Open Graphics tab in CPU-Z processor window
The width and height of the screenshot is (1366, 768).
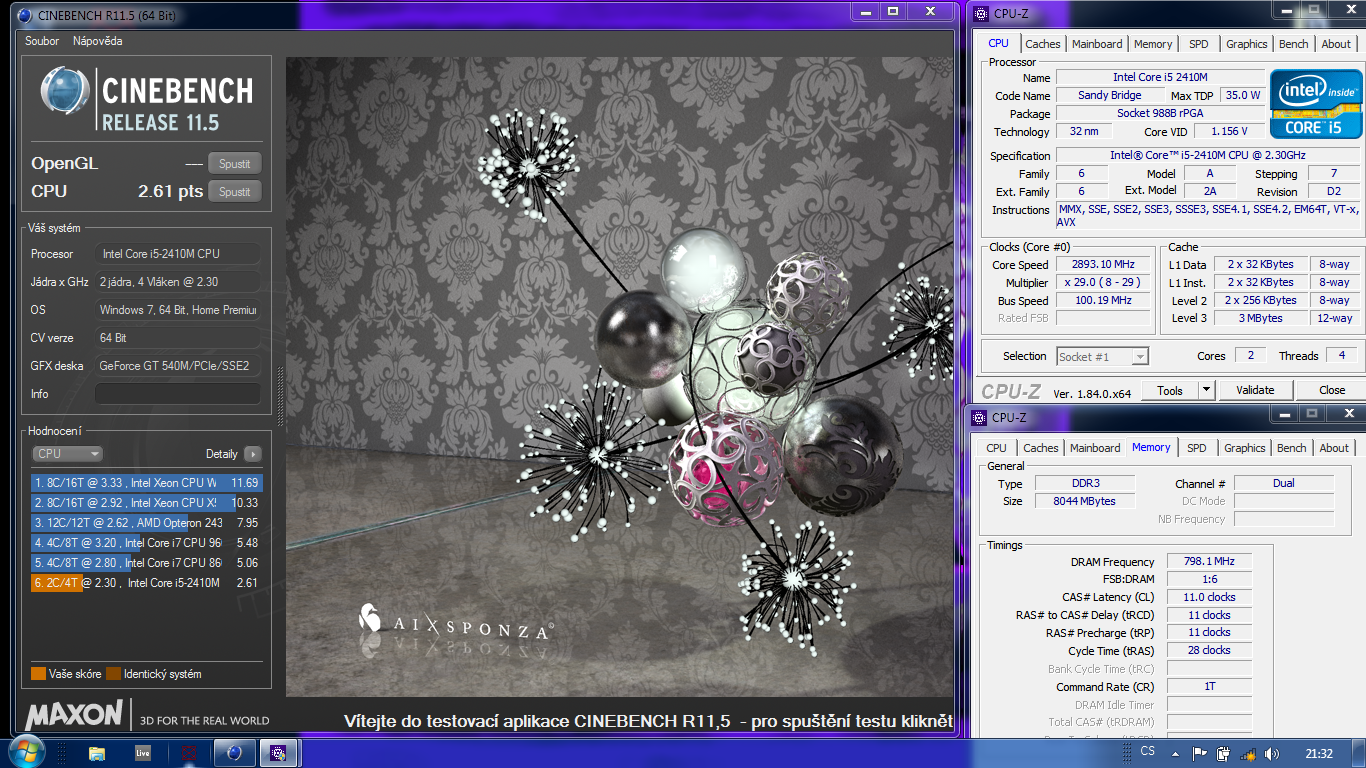[x=1247, y=44]
